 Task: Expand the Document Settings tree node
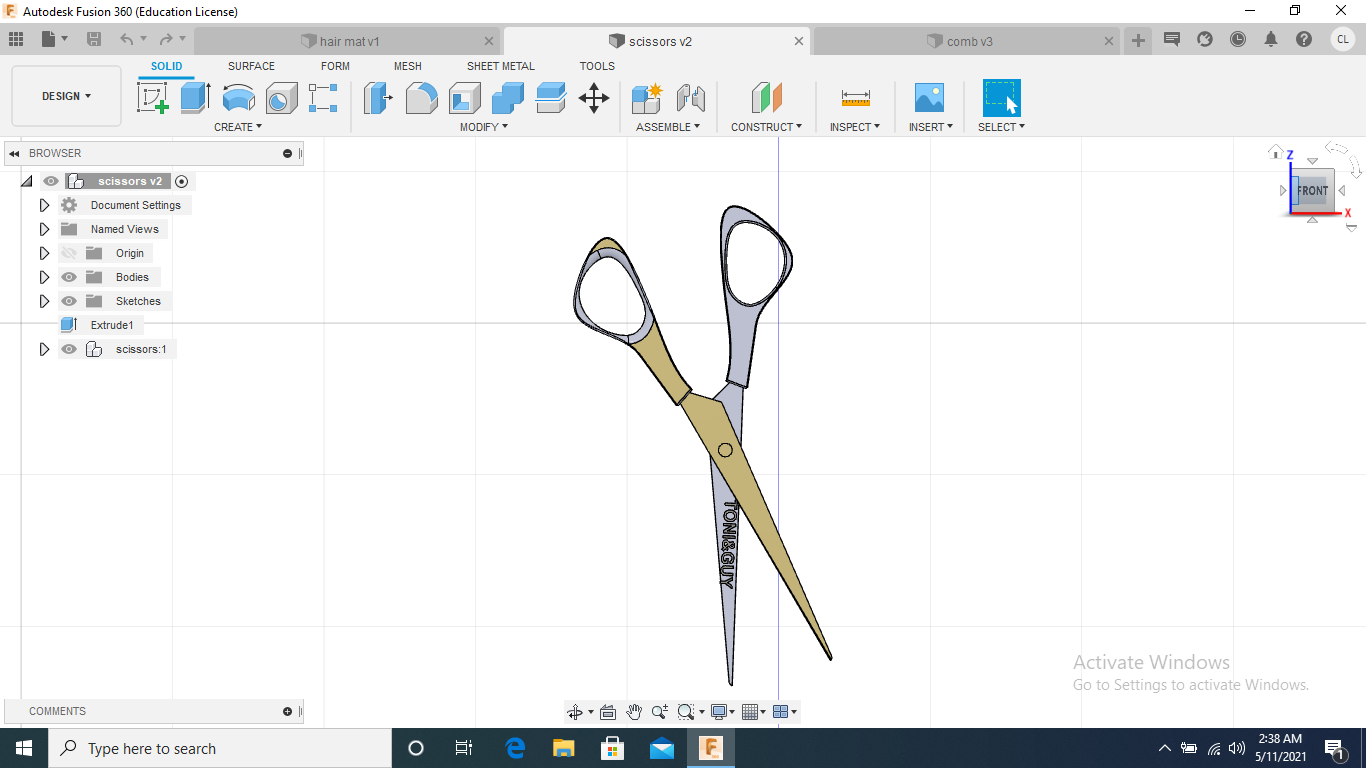coord(44,205)
